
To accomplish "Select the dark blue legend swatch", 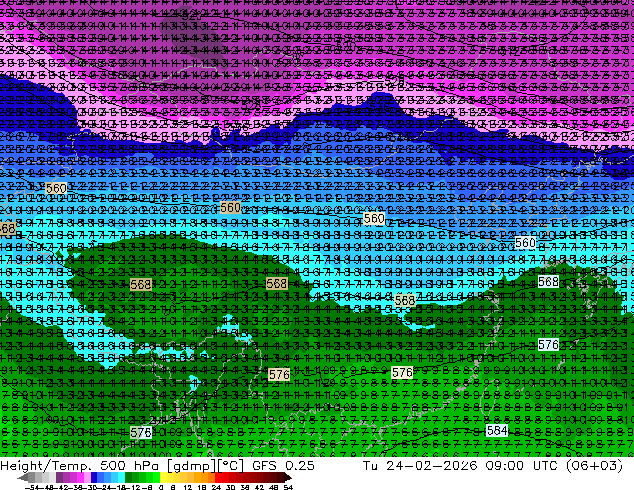I will pos(94,477).
